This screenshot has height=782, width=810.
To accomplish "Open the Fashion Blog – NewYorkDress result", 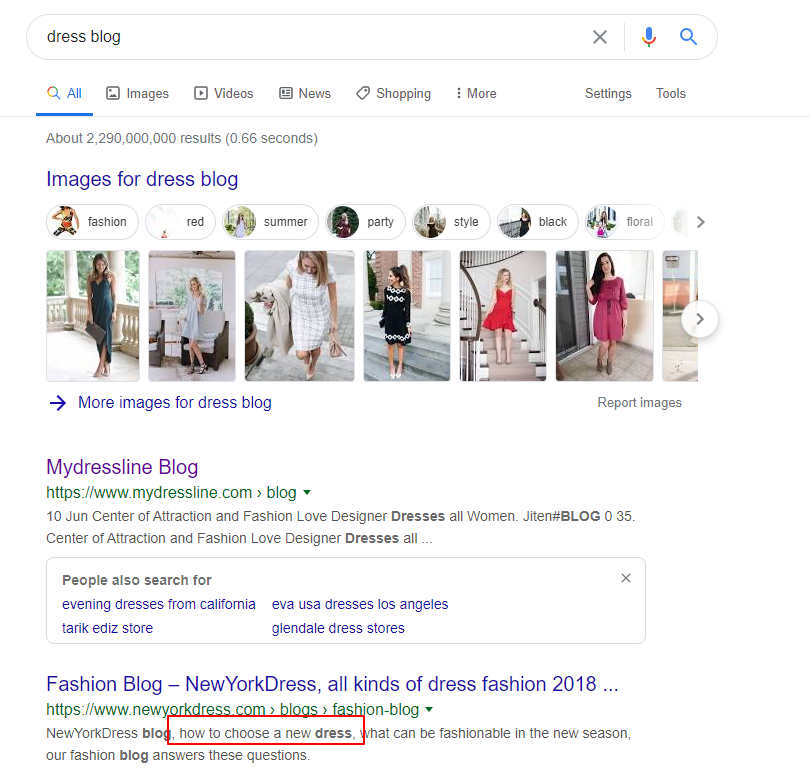I will click(332, 684).
